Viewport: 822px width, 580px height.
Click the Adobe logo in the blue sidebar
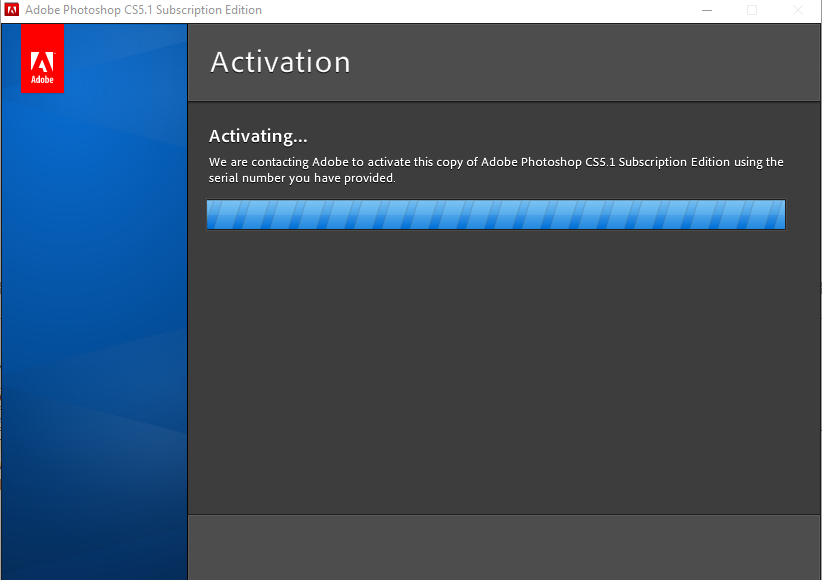click(42, 58)
